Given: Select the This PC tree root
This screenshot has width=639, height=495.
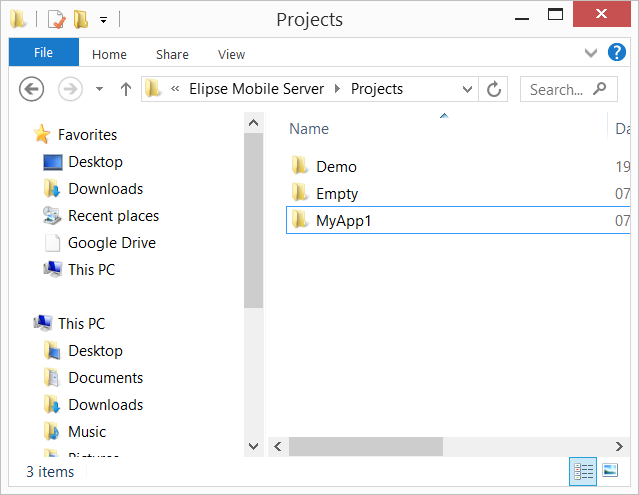Looking at the screenshot, I should click(x=82, y=323).
